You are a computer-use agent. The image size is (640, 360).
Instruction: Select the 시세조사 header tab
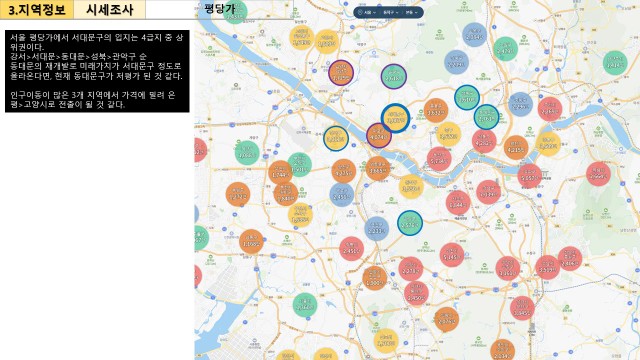(109, 9)
